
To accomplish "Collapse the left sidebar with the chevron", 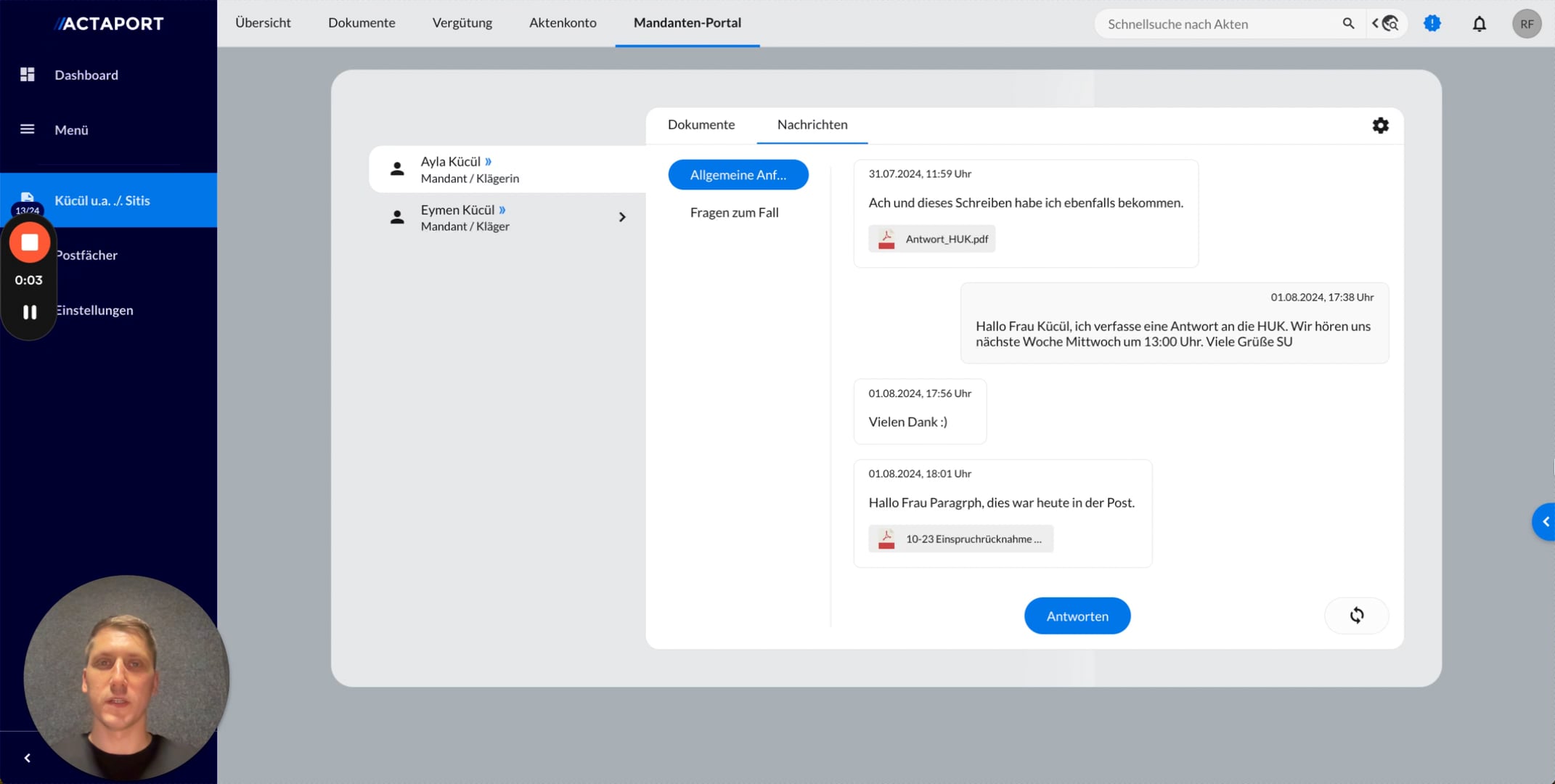I will tap(28, 758).
